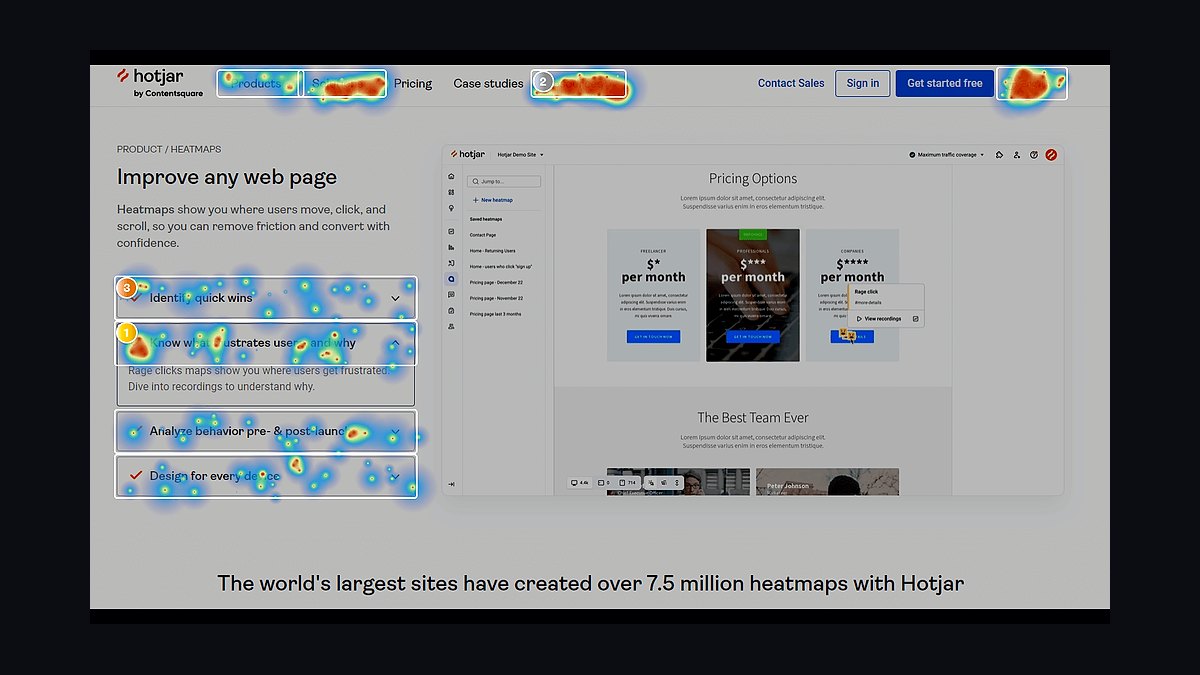Click the invite person icon in demo header
The height and width of the screenshot is (675, 1200).
1017,155
